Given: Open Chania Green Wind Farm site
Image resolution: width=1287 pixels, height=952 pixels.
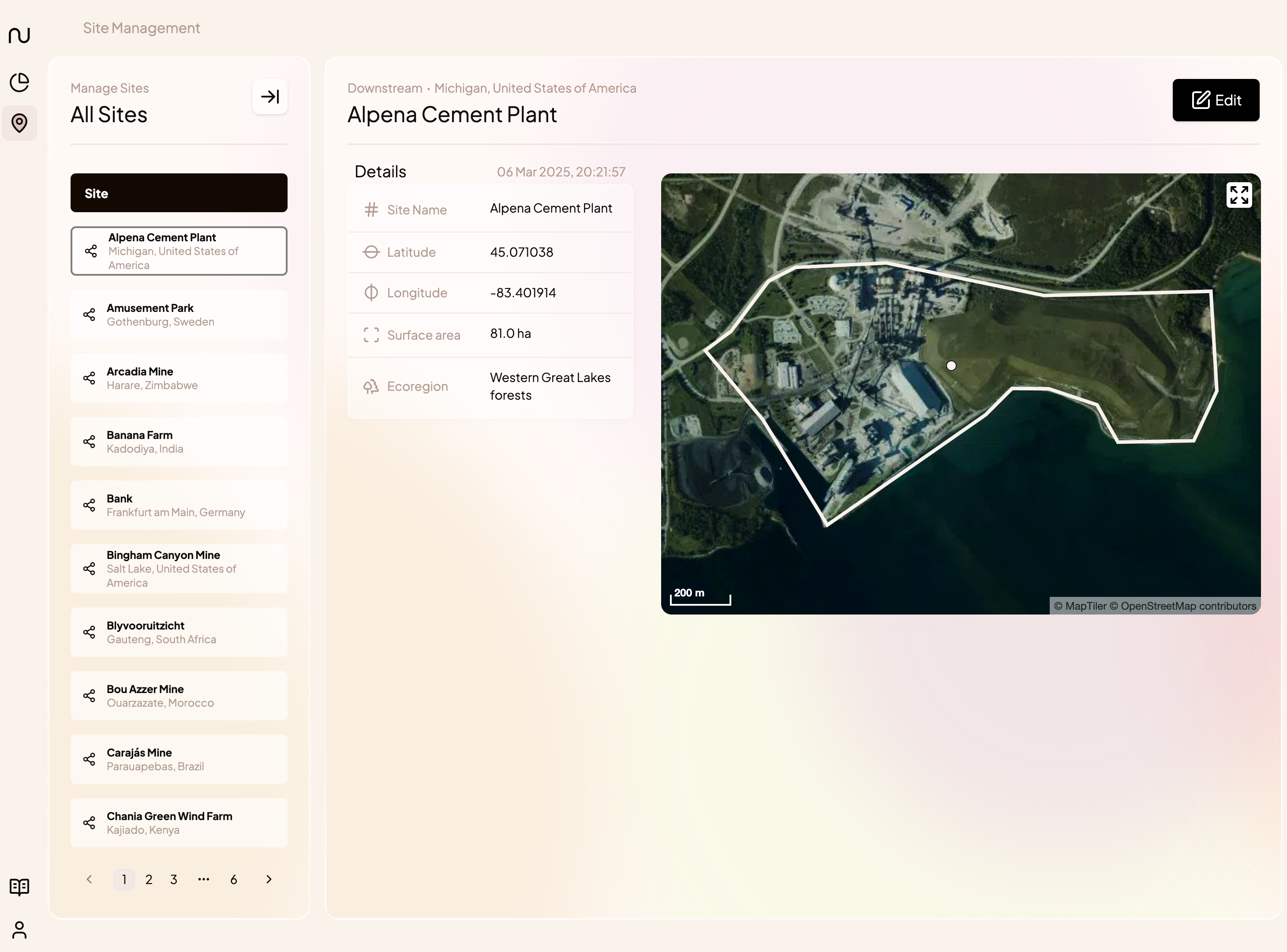Looking at the screenshot, I should pyautogui.click(x=179, y=823).
